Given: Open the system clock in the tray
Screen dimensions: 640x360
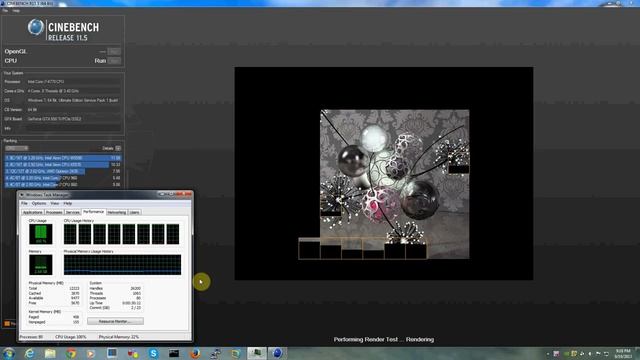Looking at the screenshot, I should (623, 353).
